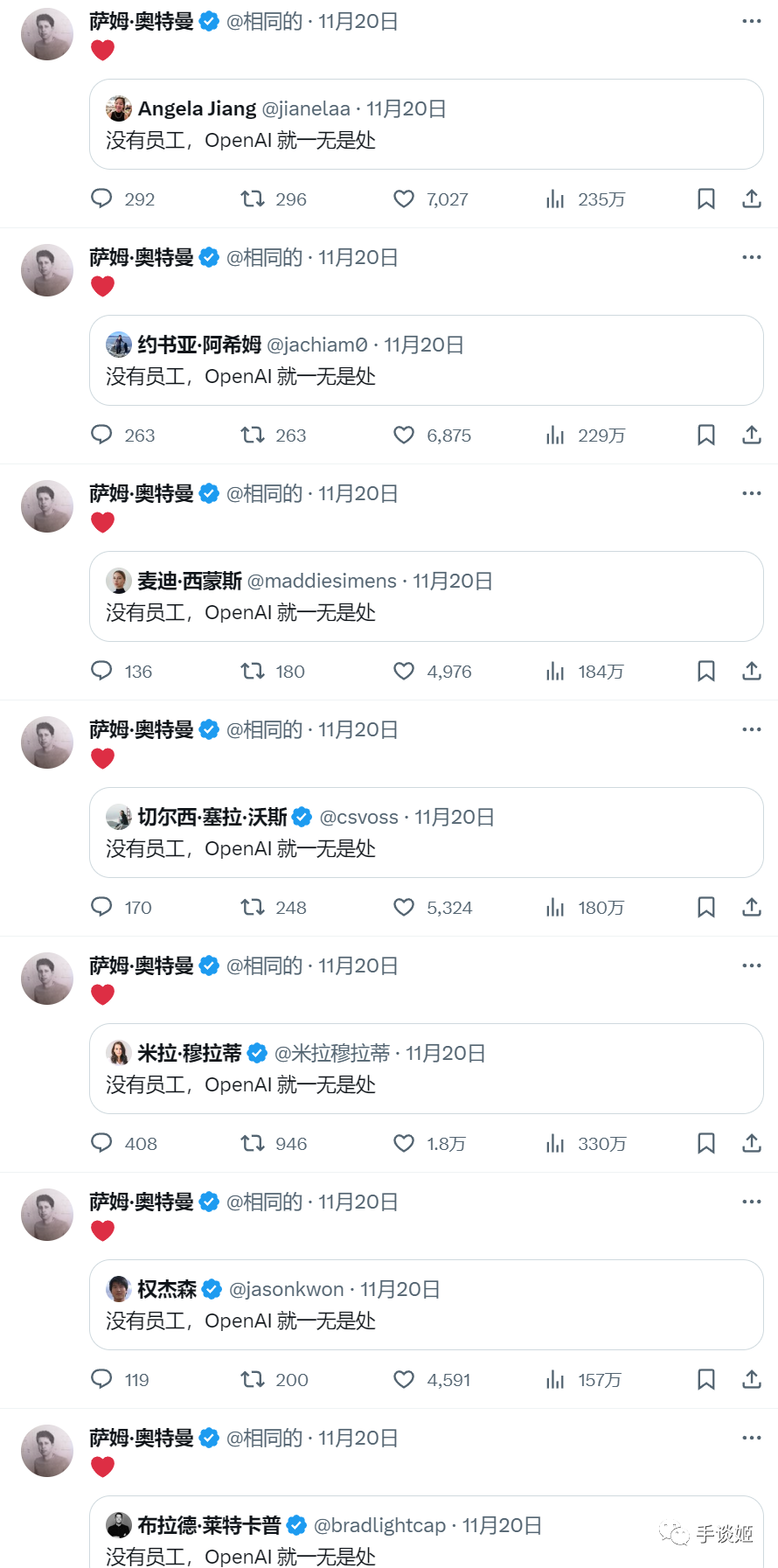Like the tweet with 7,027 likes
Viewport: 778px width, 1568px height.
[x=404, y=199]
